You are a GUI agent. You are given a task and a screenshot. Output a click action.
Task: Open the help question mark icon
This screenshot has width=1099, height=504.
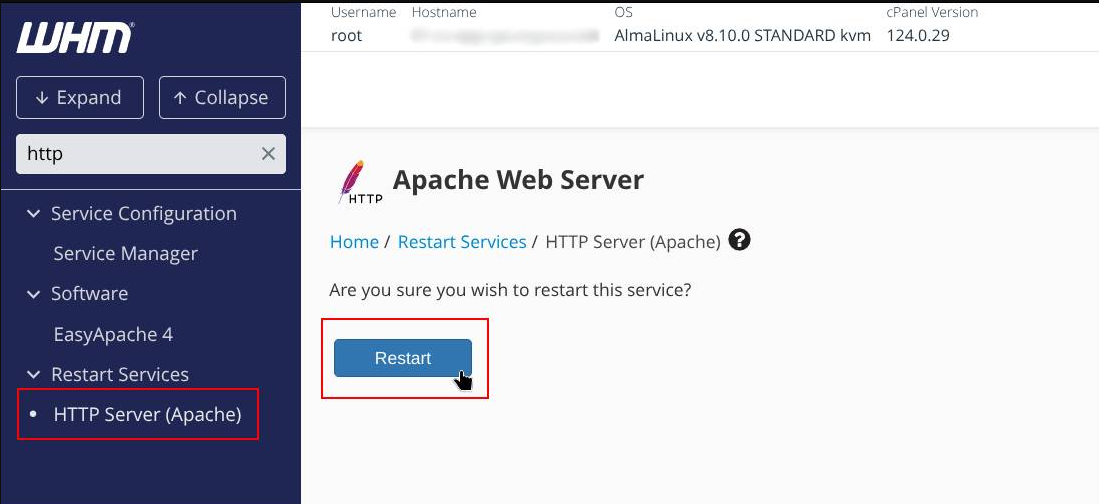(739, 240)
